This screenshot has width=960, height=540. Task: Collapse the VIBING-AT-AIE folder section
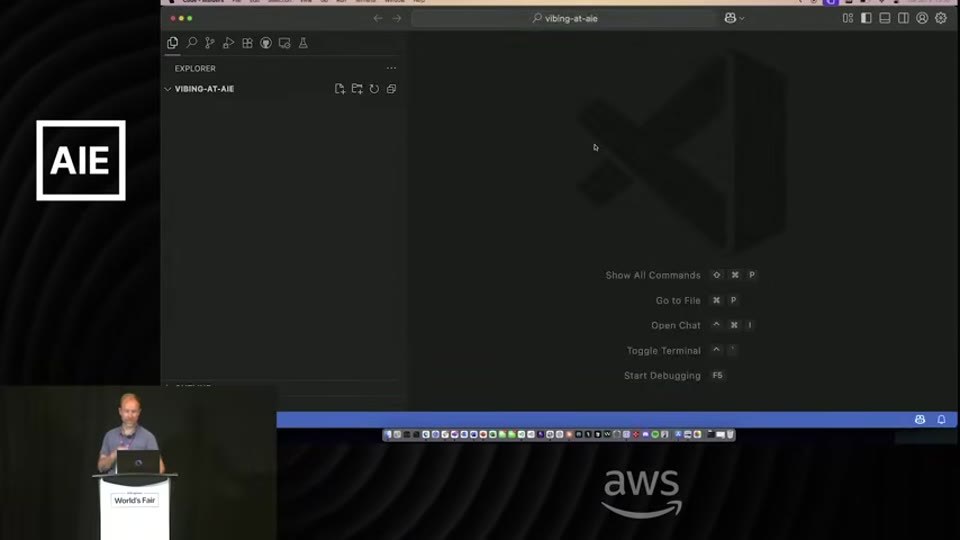pyautogui.click(x=167, y=89)
